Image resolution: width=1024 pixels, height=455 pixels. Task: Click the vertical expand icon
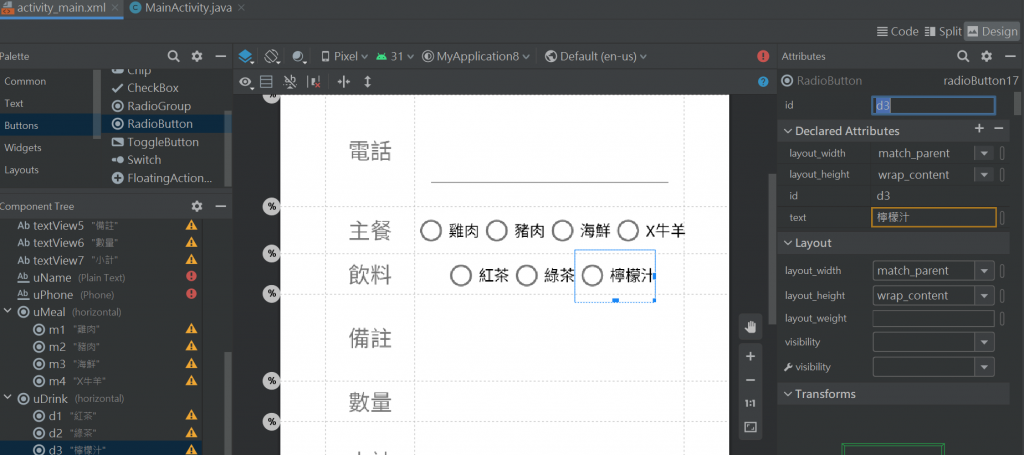click(x=367, y=82)
